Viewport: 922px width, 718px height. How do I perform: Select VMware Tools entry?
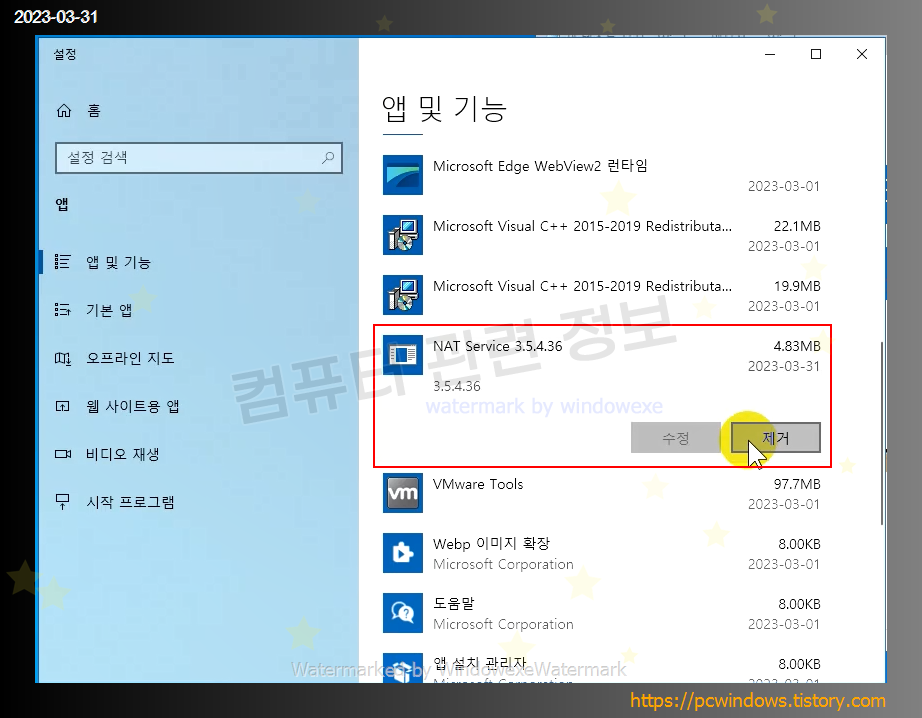[x=602, y=494]
